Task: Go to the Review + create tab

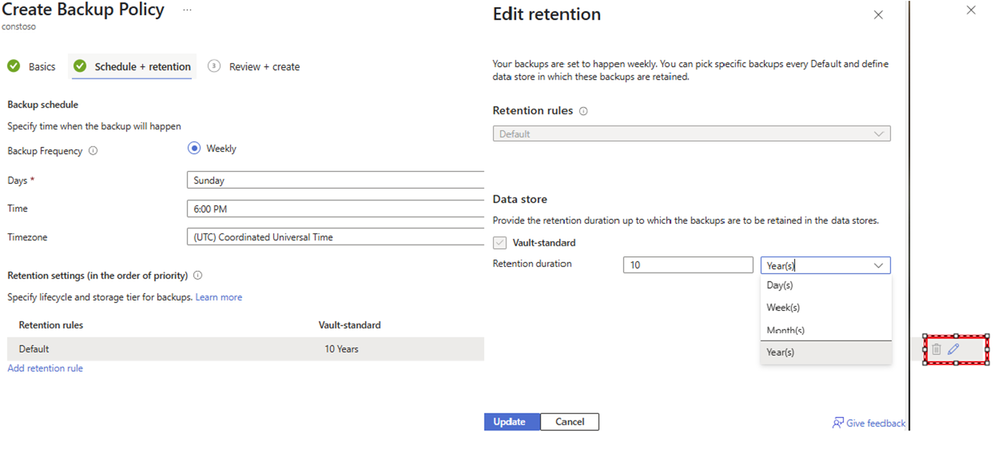Action: [x=263, y=67]
